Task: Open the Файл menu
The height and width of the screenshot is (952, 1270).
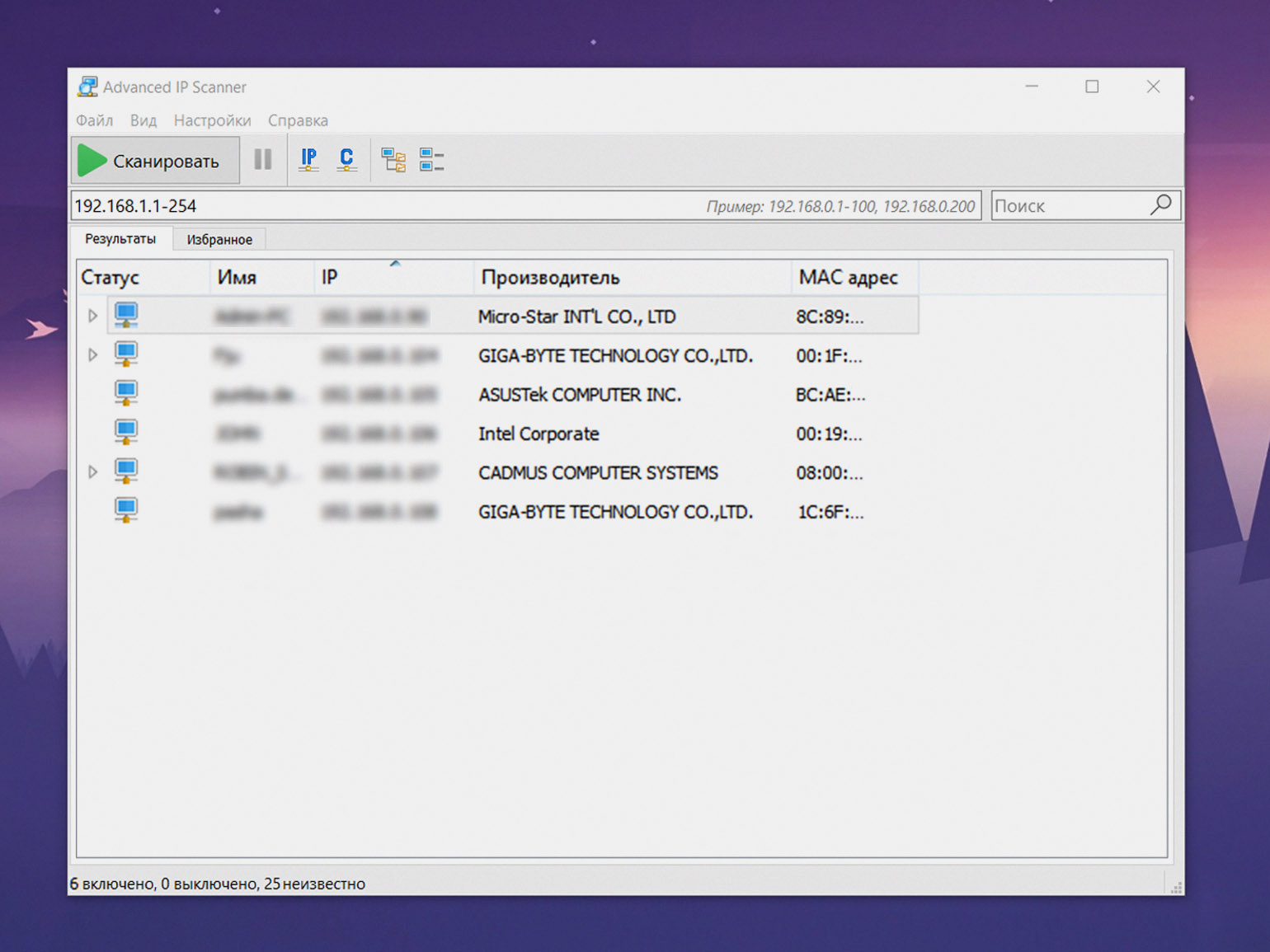Action: (x=95, y=120)
